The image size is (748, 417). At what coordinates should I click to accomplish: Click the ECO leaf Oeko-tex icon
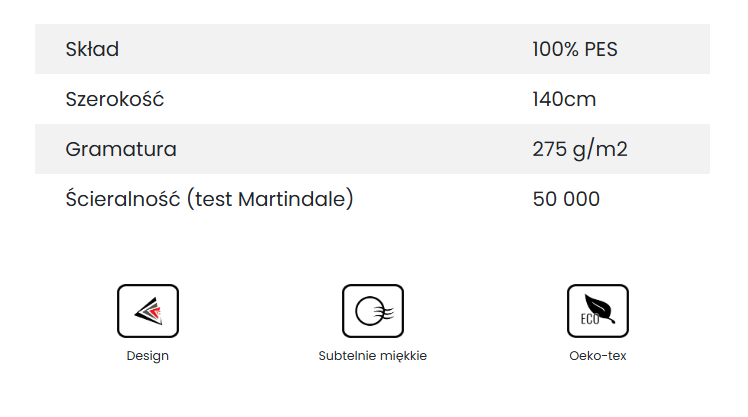tap(598, 311)
